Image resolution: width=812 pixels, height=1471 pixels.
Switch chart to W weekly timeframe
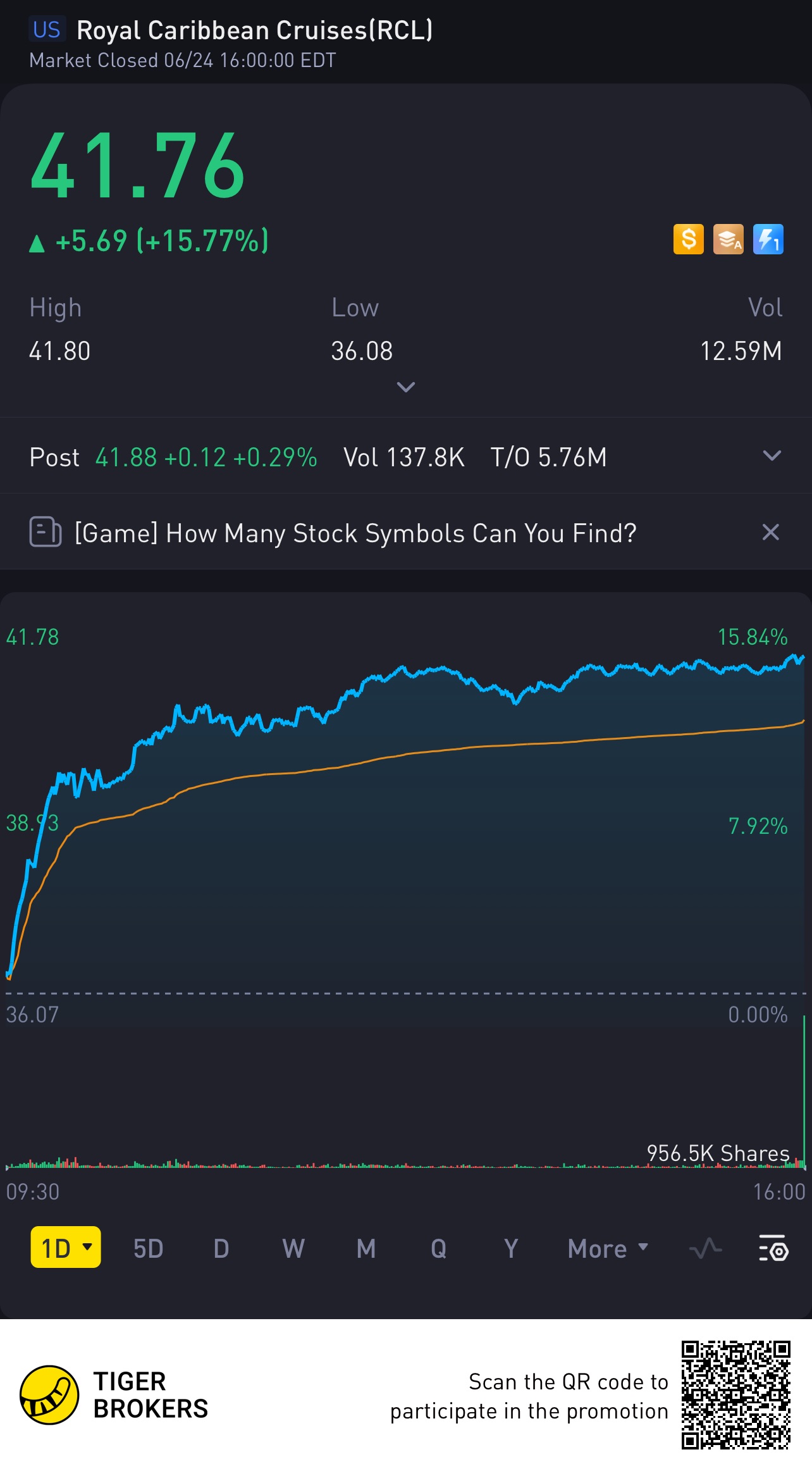(x=293, y=1249)
